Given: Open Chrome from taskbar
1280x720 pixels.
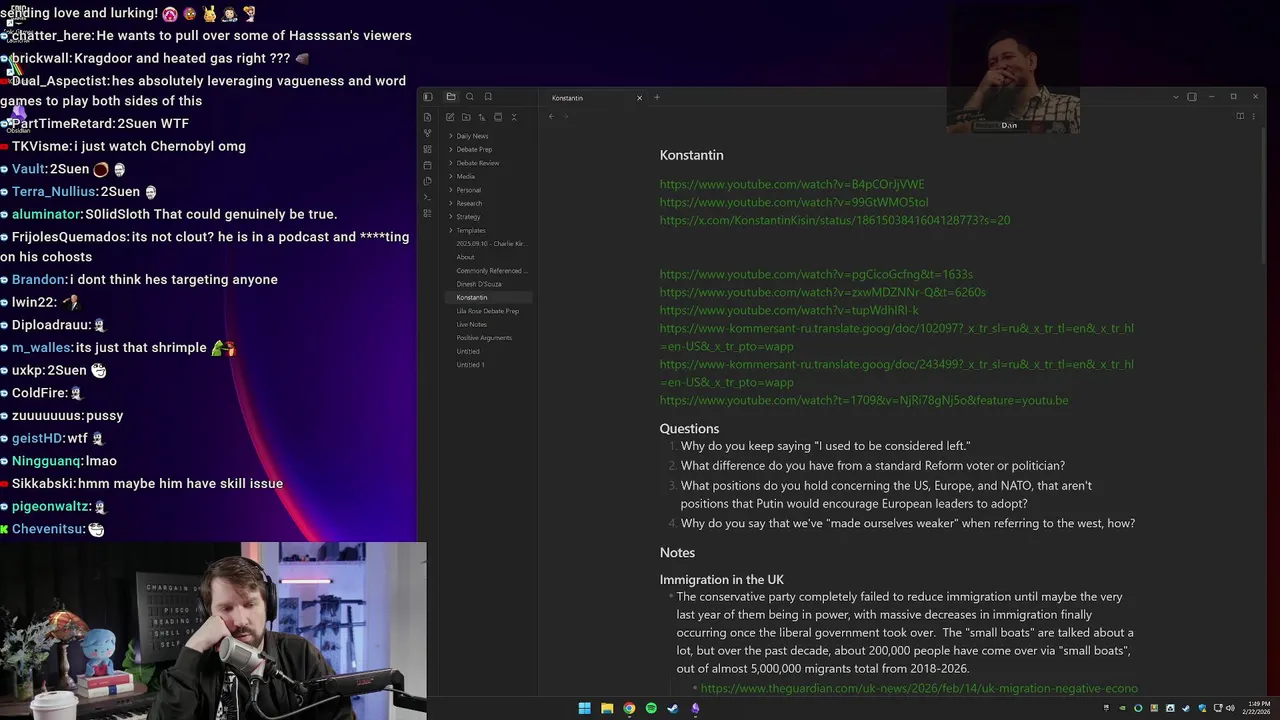Looking at the screenshot, I should click(x=629, y=708).
